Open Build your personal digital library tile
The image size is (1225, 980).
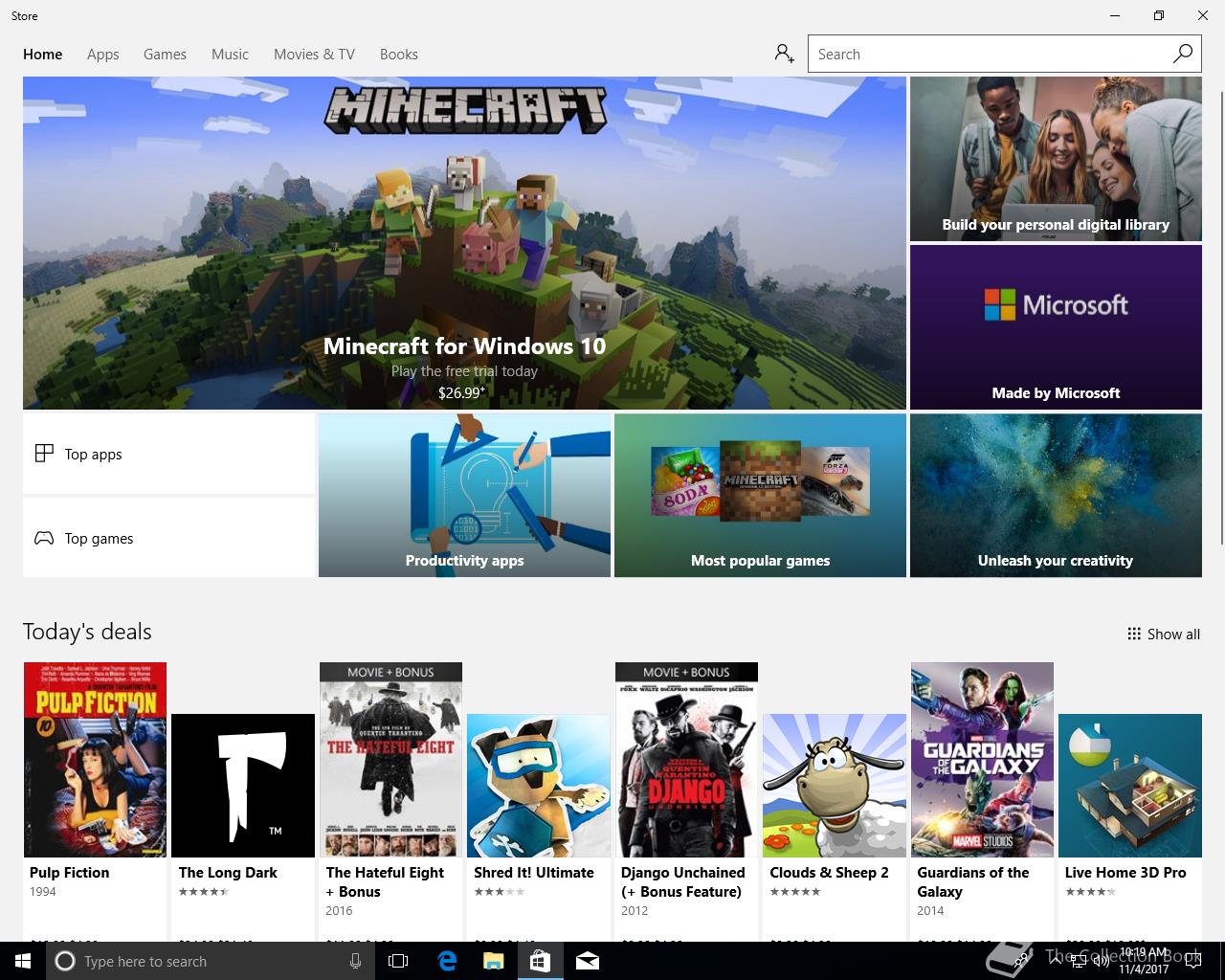click(x=1056, y=159)
